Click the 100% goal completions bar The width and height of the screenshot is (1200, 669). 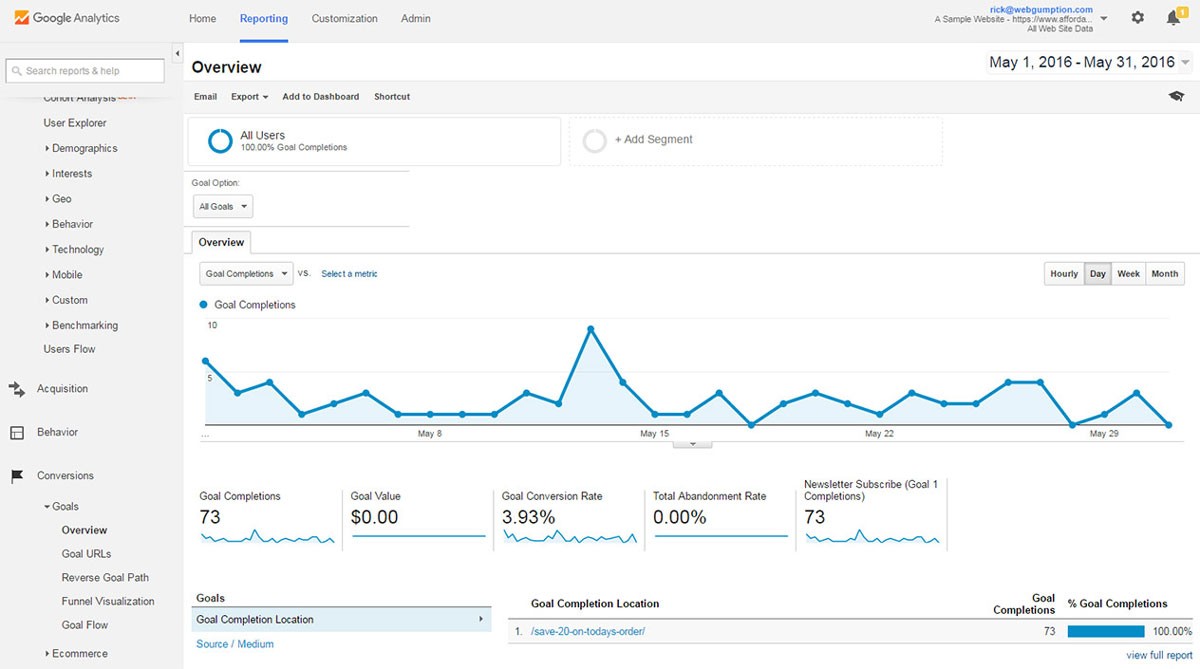point(1106,631)
